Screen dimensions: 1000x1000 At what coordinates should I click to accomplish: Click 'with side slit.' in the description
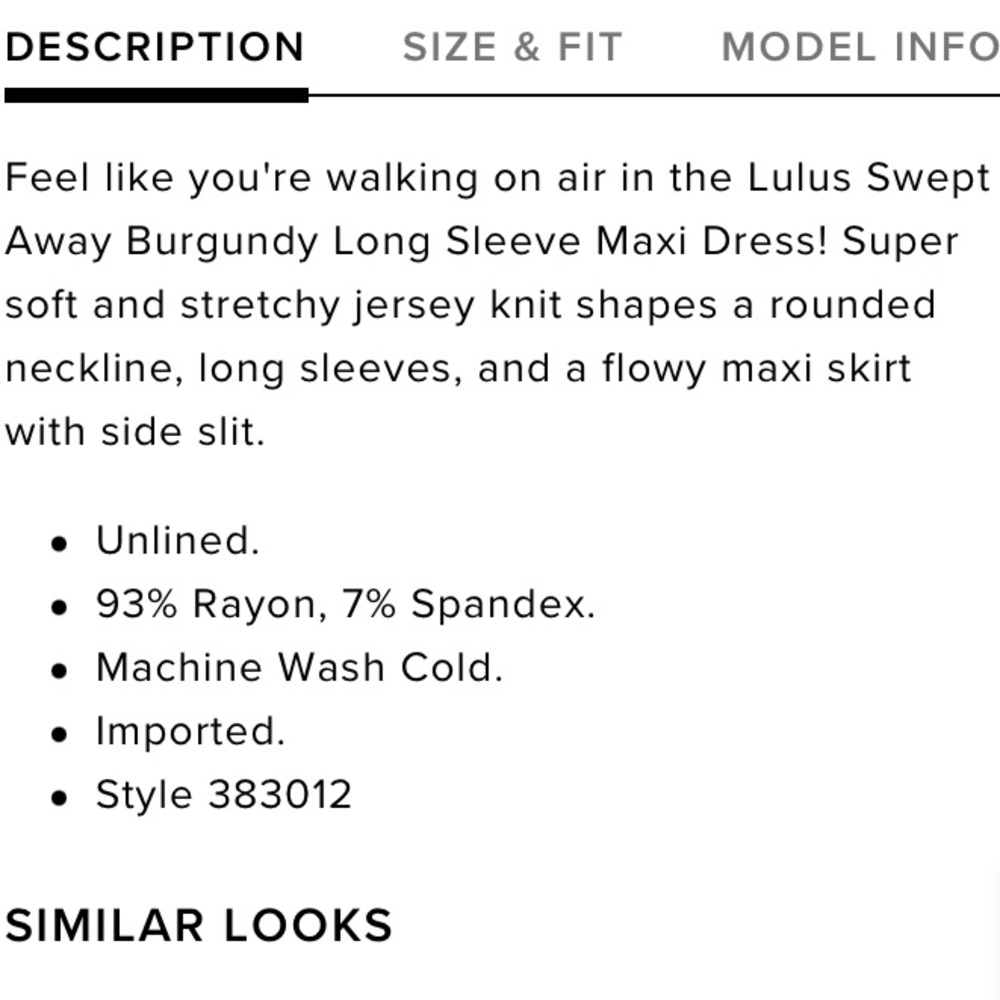[x=135, y=432]
